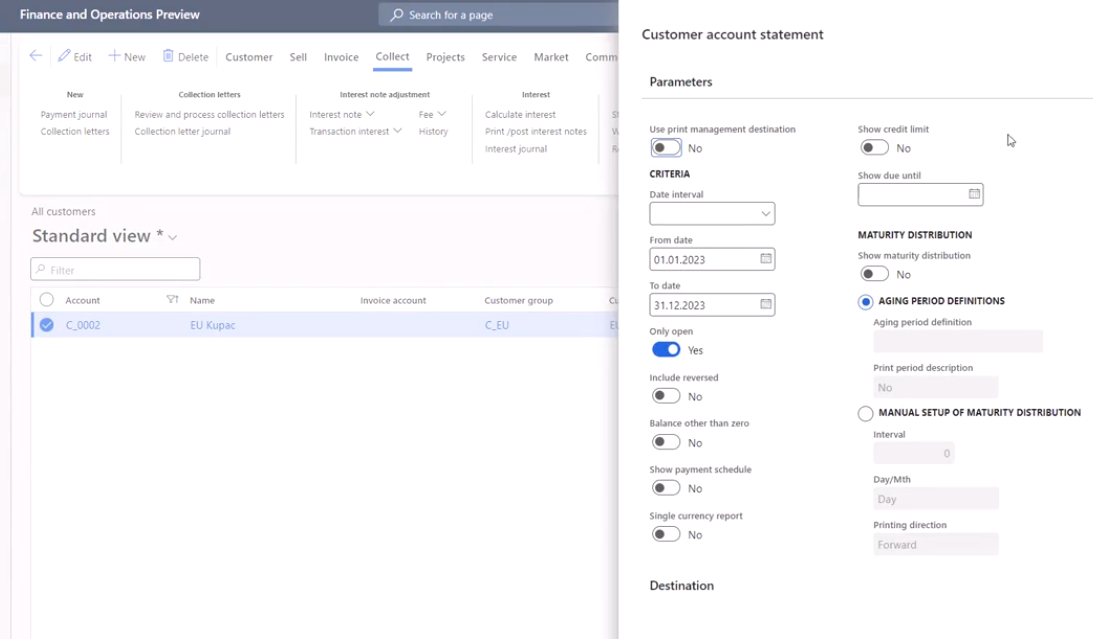Viewport: 1093px width, 639px height.
Task: Expand the Transaction interest dropdown
Action: pos(397,130)
